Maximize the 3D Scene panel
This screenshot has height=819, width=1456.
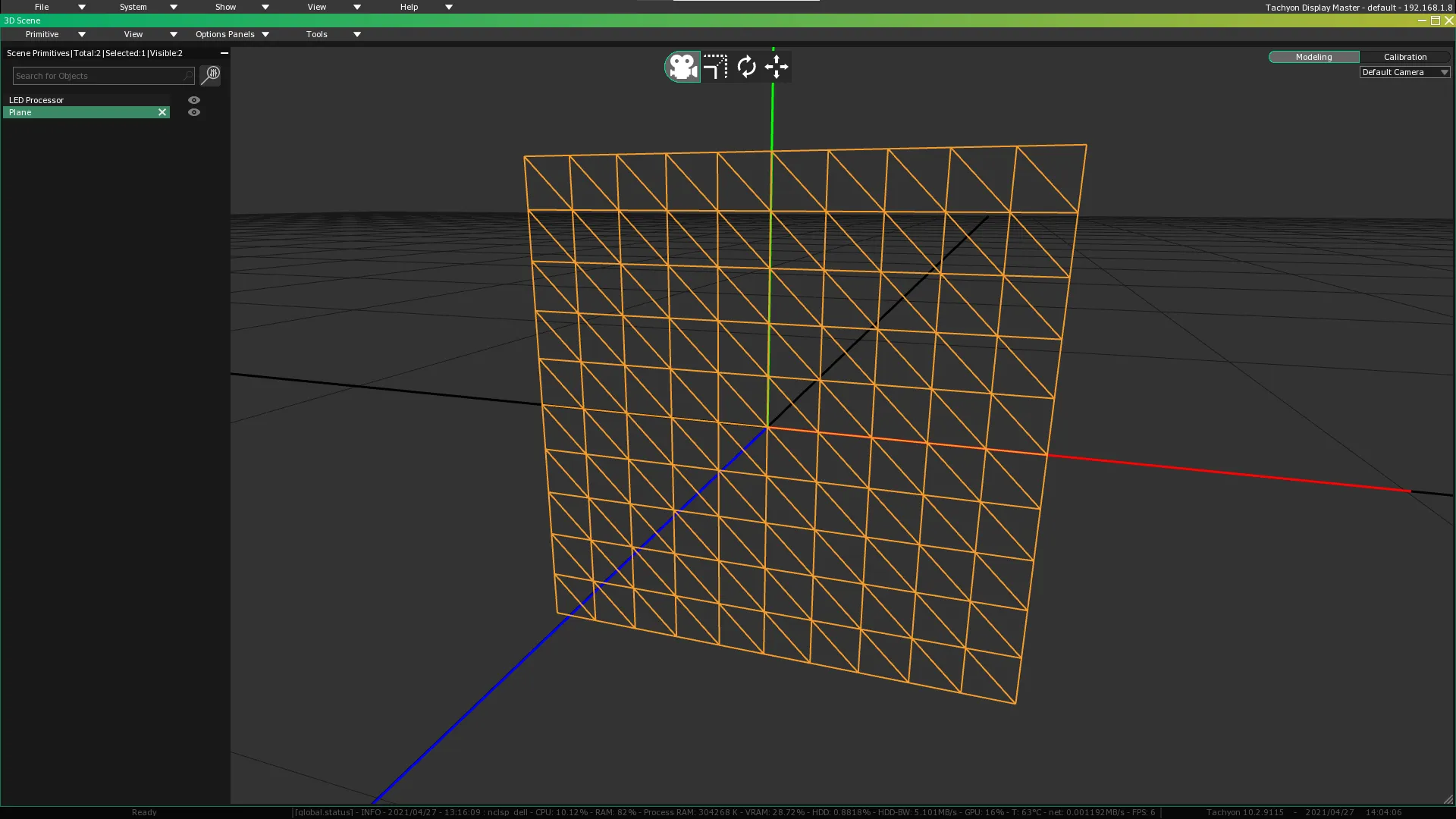[x=1436, y=20]
